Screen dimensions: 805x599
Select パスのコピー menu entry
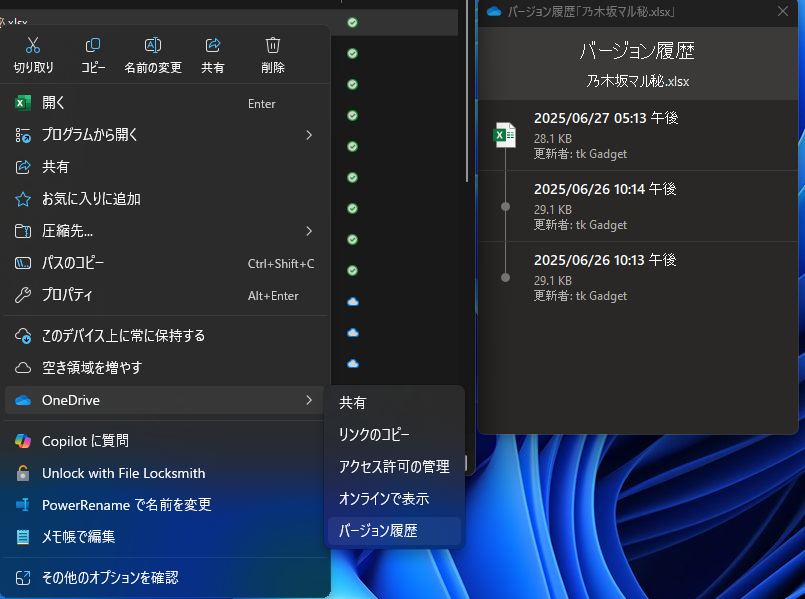[165, 263]
